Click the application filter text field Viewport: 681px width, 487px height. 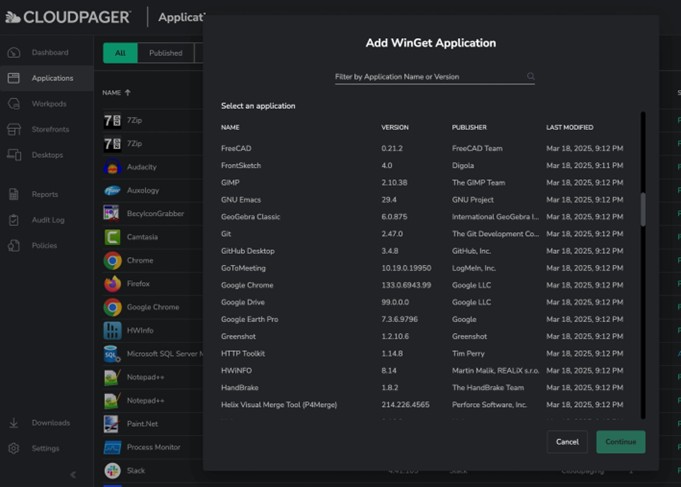point(428,77)
